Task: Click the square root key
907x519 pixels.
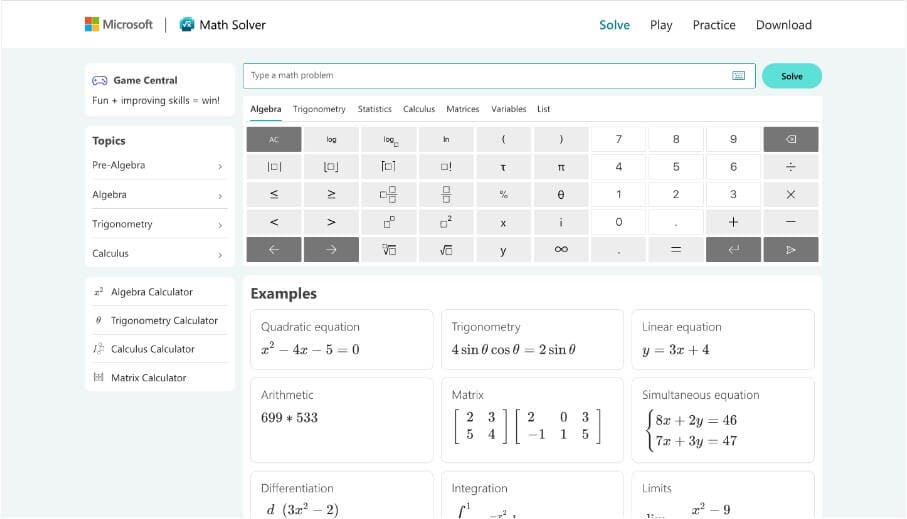Action: click(x=446, y=250)
